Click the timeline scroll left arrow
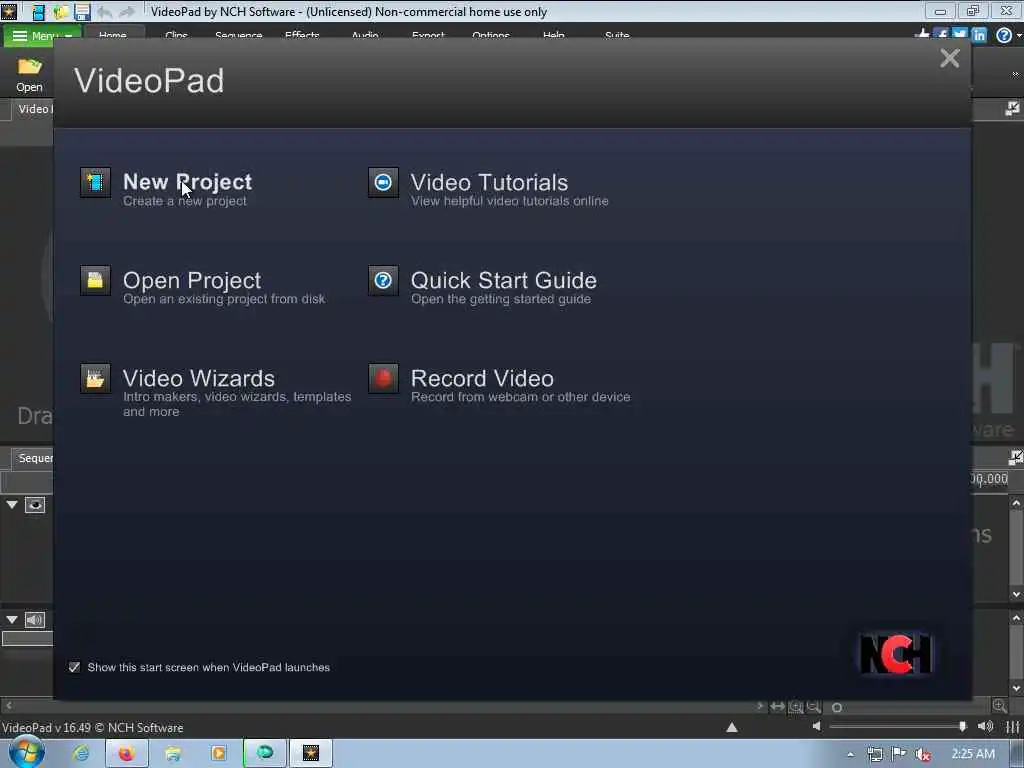Image resolution: width=1024 pixels, height=768 pixels. coord(8,705)
